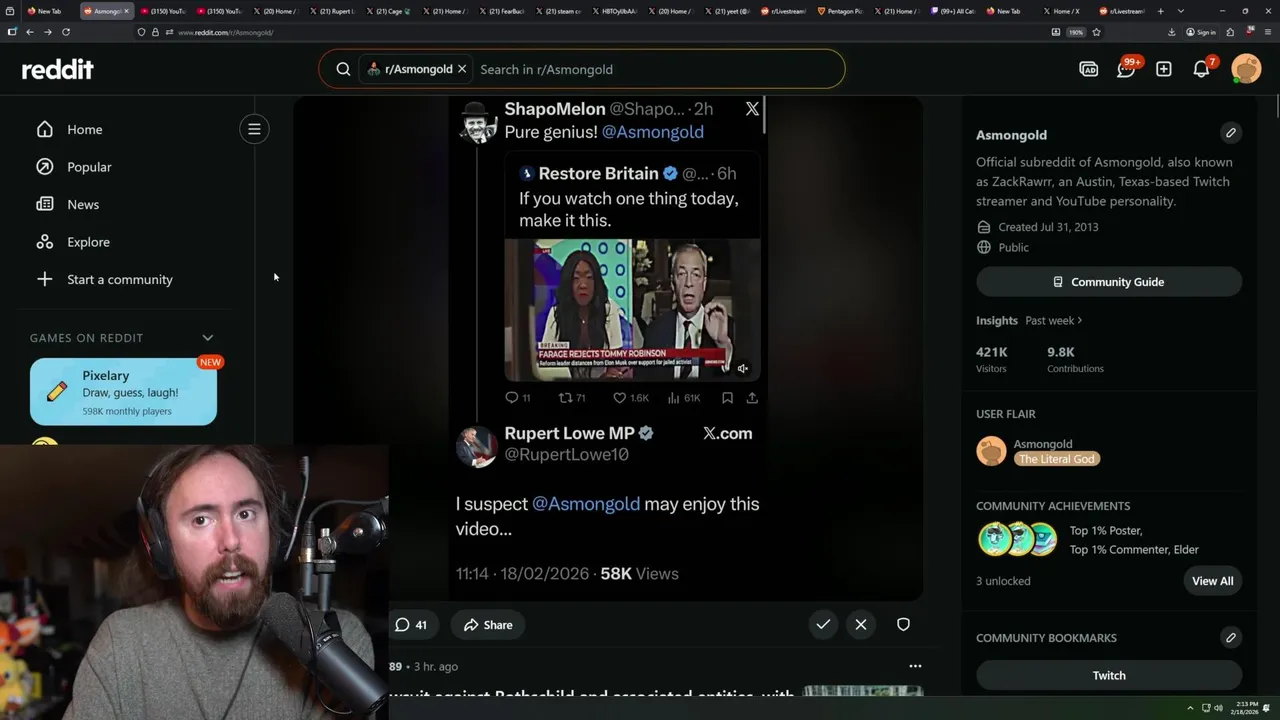Approve the post with checkmark icon

point(823,625)
